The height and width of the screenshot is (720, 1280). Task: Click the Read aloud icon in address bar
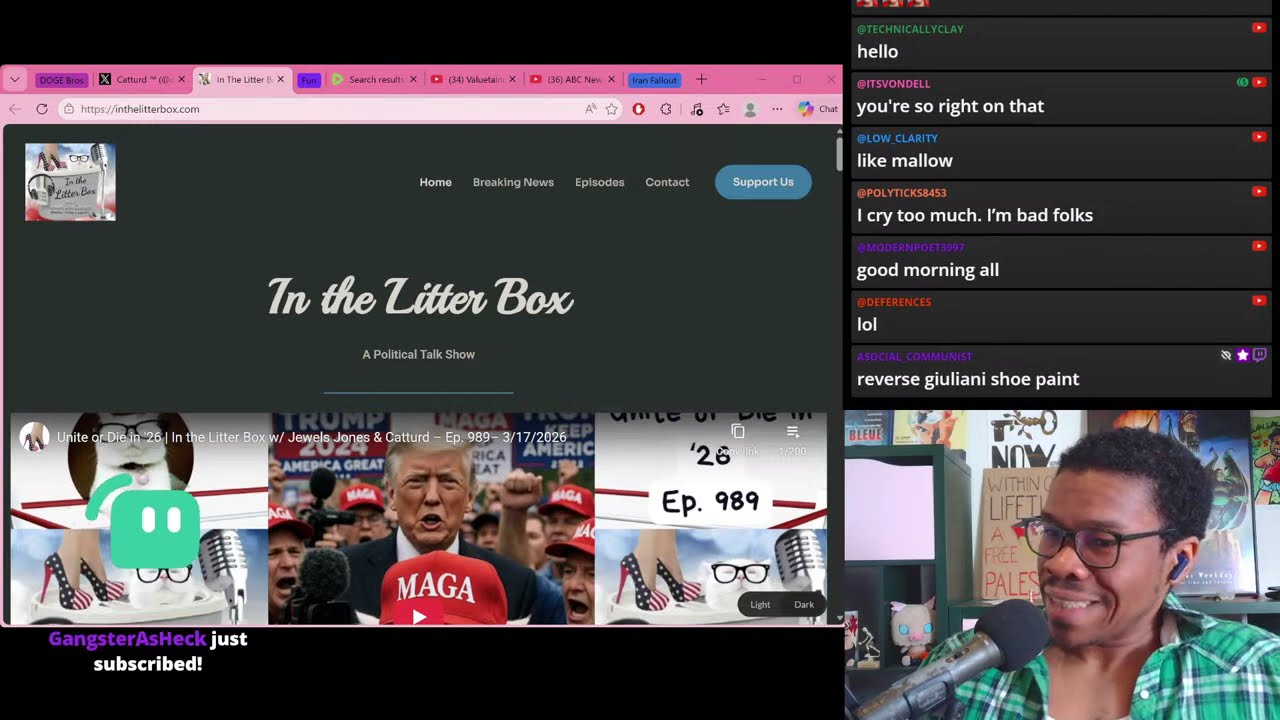[x=591, y=109]
